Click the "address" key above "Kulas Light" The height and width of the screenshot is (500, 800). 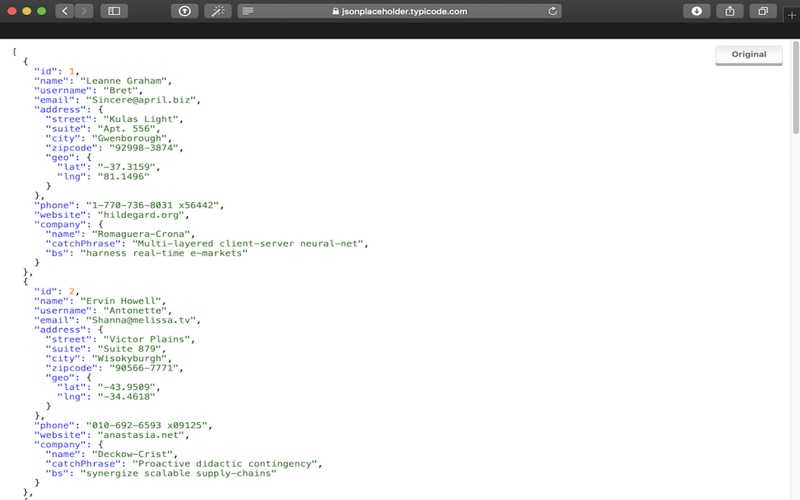[x=60, y=110]
